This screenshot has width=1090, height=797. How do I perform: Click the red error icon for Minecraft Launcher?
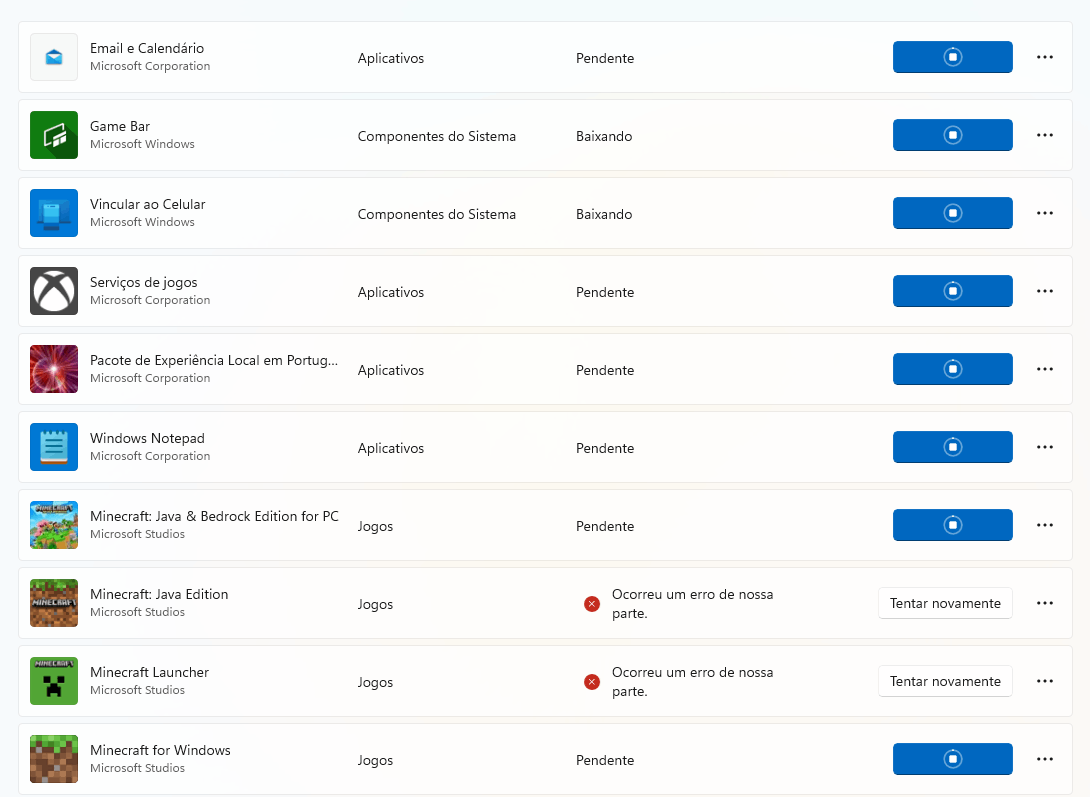pyautogui.click(x=592, y=682)
